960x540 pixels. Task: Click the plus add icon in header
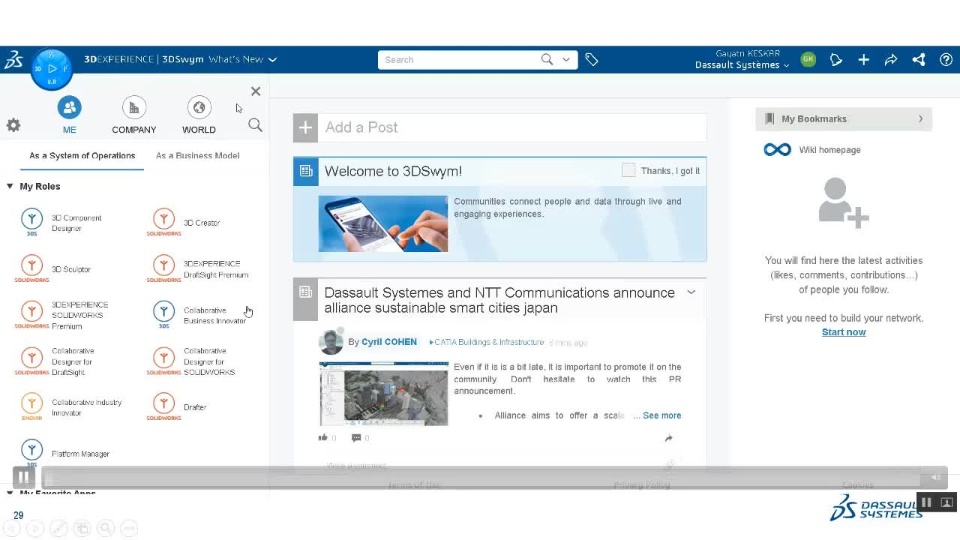(x=863, y=59)
